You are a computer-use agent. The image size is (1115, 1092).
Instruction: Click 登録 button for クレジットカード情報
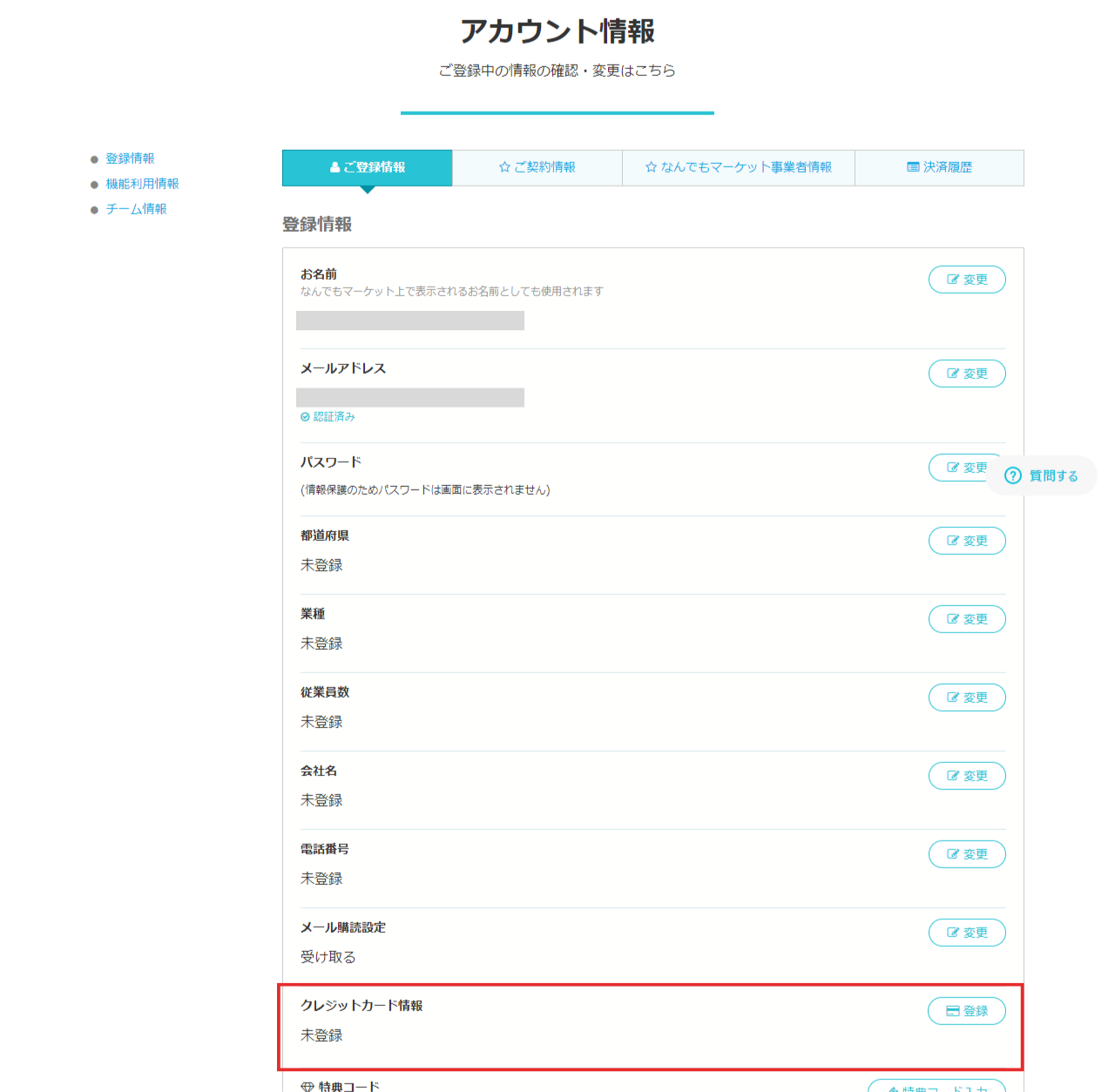[967, 1011]
